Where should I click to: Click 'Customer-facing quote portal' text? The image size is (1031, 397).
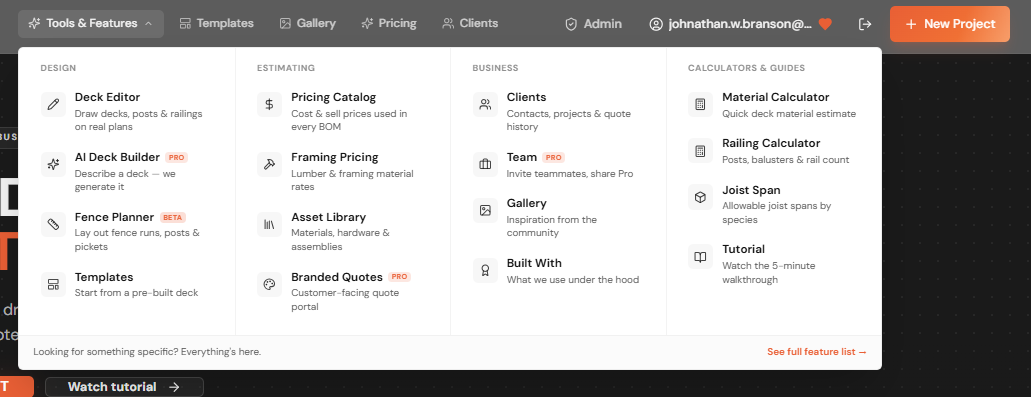pyautogui.click(x=345, y=300)
